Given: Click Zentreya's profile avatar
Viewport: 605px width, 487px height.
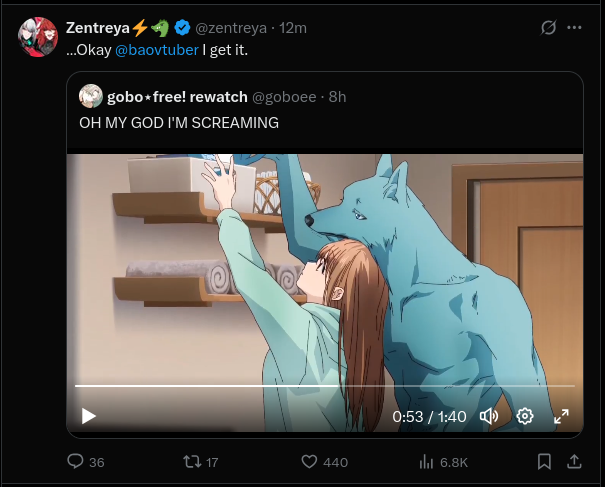Looking at the screenshot, I should pyautogui.click(x=38, y=37).
